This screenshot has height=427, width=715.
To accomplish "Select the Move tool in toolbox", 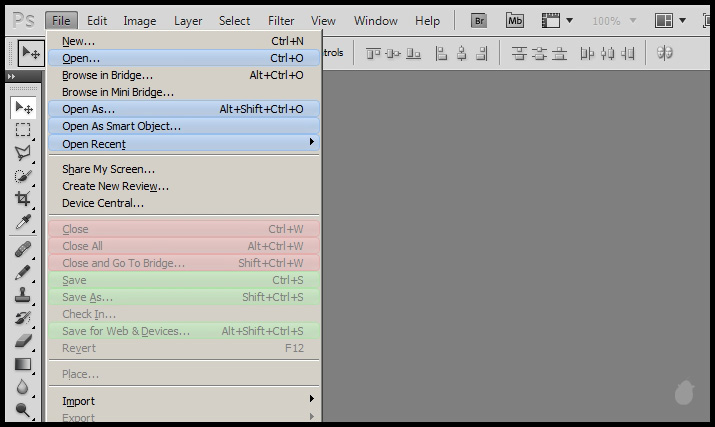I will tap(22, 107).
